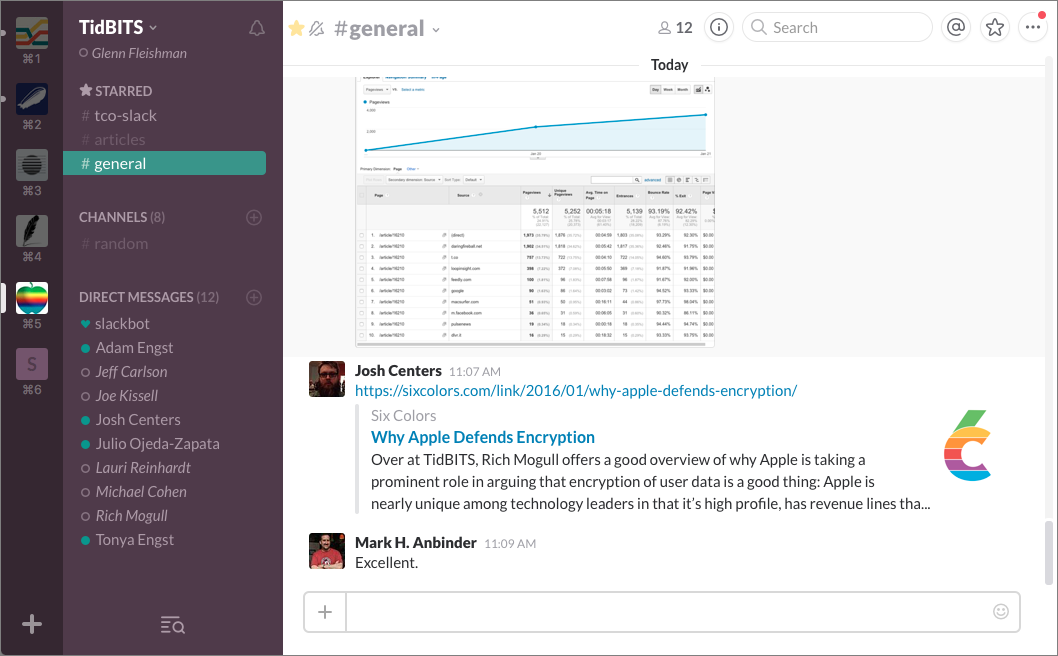Image resolution: width=1058 pixels, height=656 pixels.
Task: Show starred items with the star icon
Action: [x=995, y=27]
